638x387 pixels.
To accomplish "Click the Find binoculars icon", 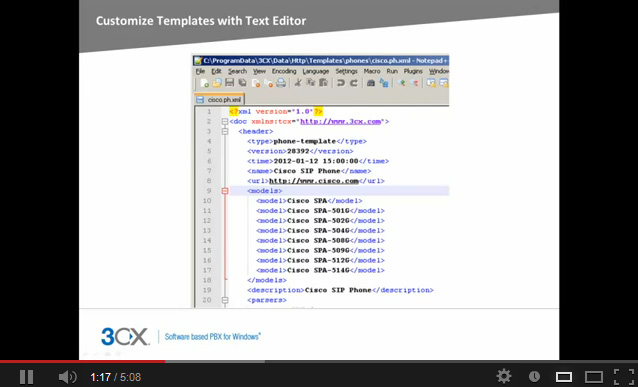I will (370, 83).
